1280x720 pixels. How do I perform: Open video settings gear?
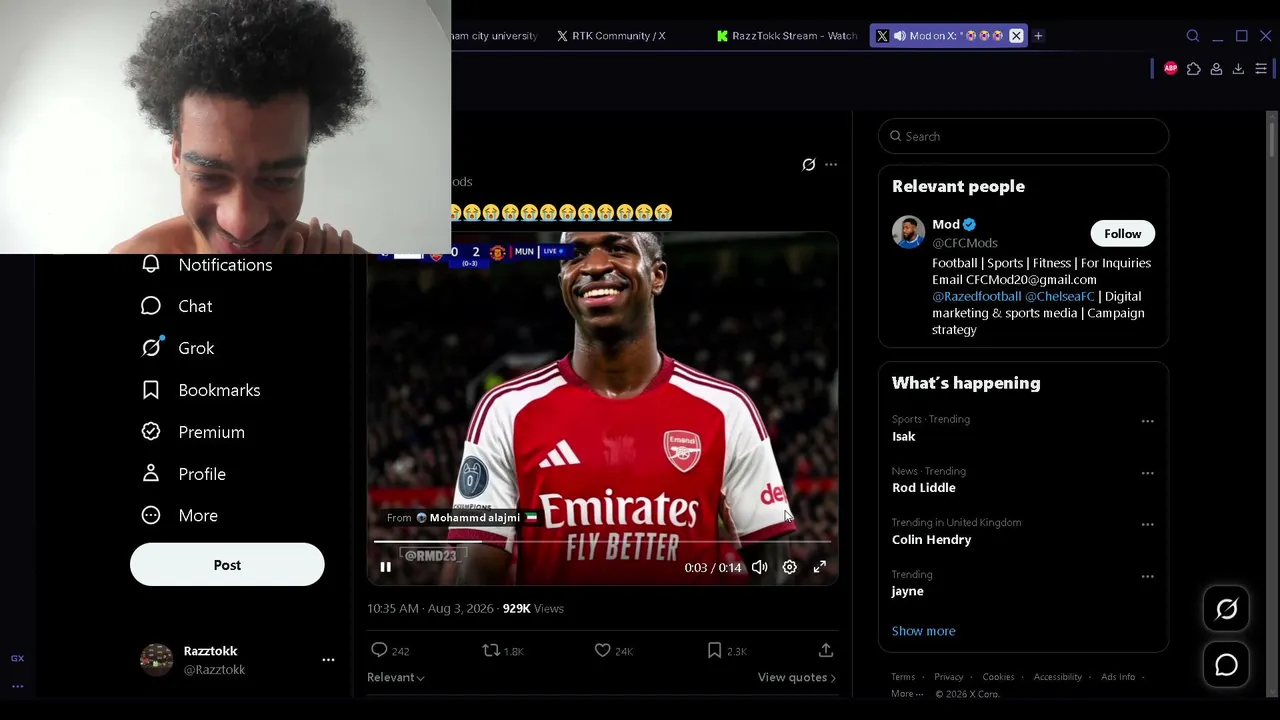pos(790,567)
